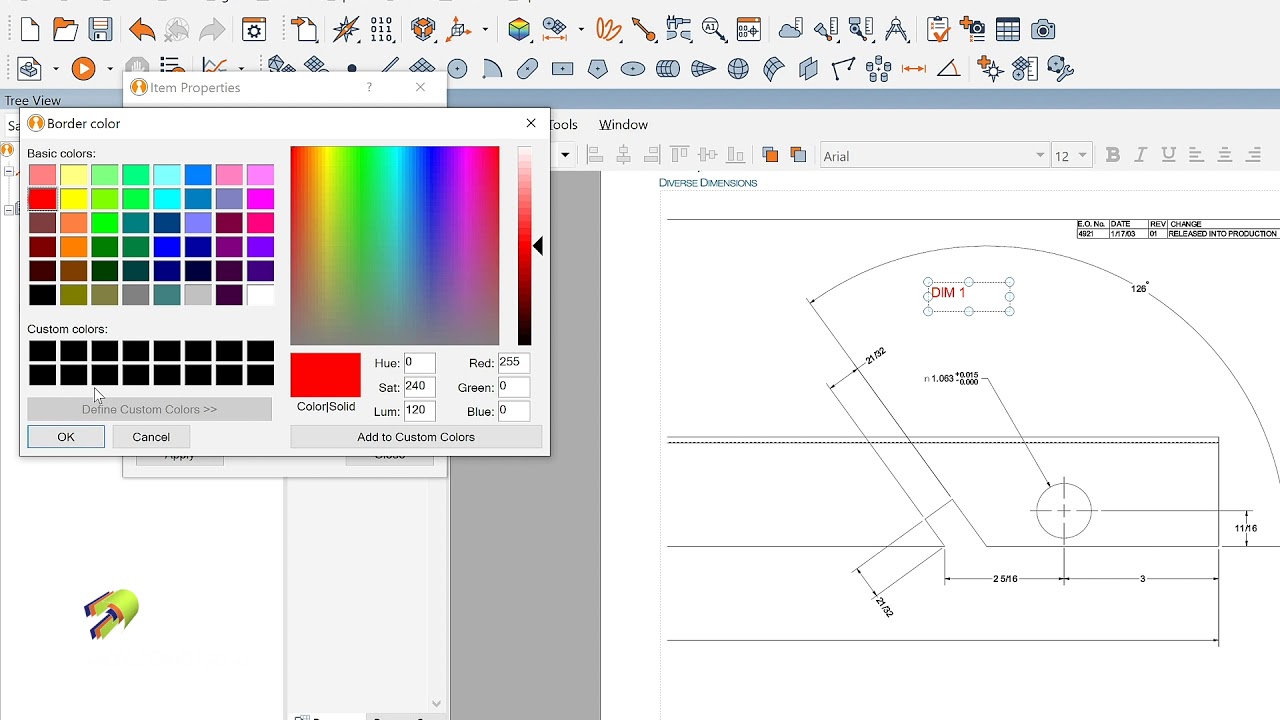
Task: Toggle Italic text formatting
Action: (1140, 155)
